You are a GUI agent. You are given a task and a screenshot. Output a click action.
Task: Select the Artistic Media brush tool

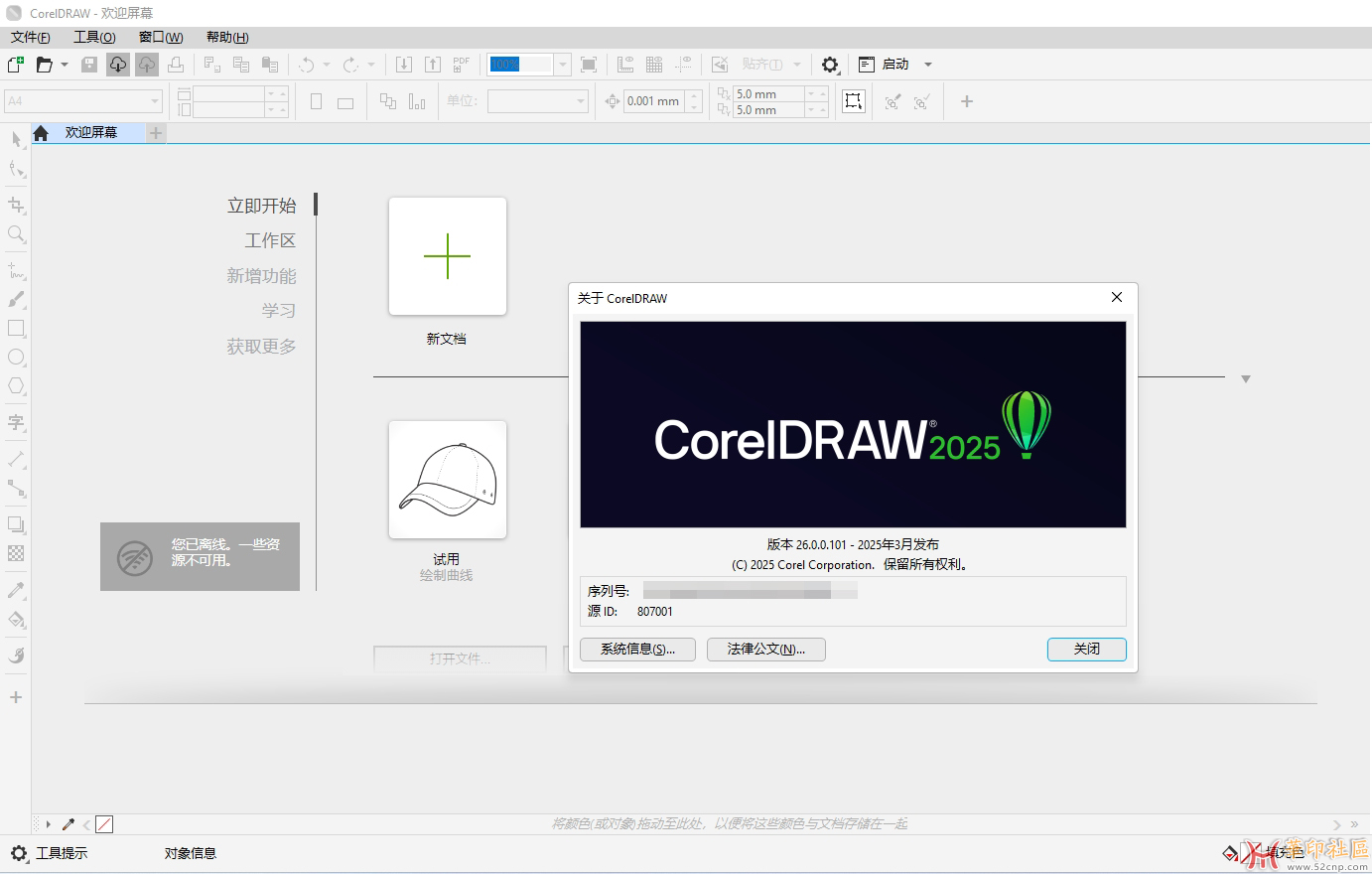(16, 299)
